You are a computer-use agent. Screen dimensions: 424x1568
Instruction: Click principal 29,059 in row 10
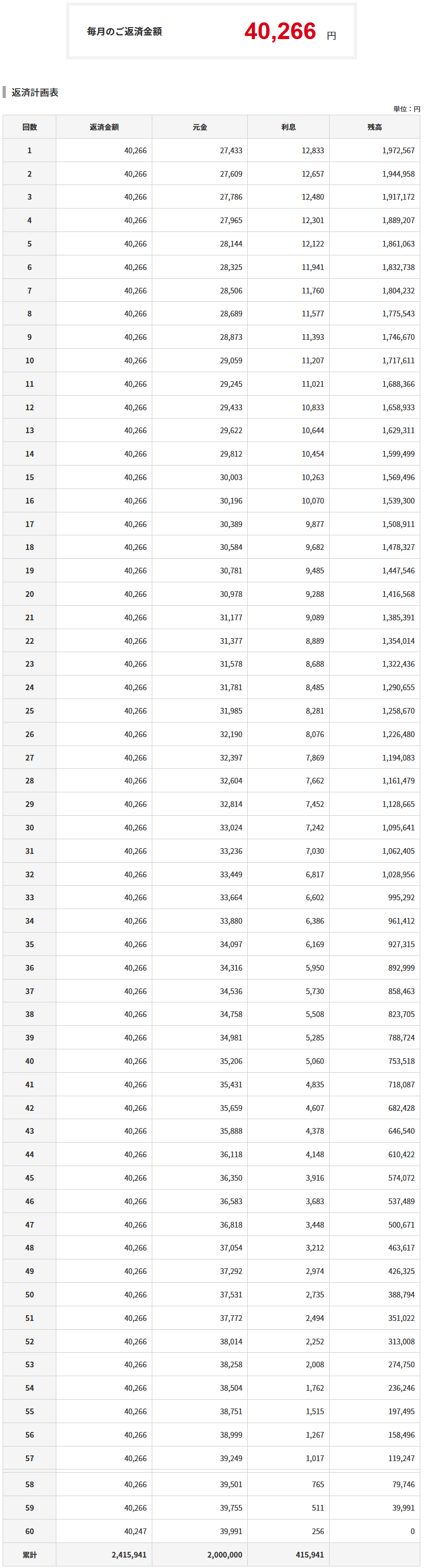pos(231,360)
